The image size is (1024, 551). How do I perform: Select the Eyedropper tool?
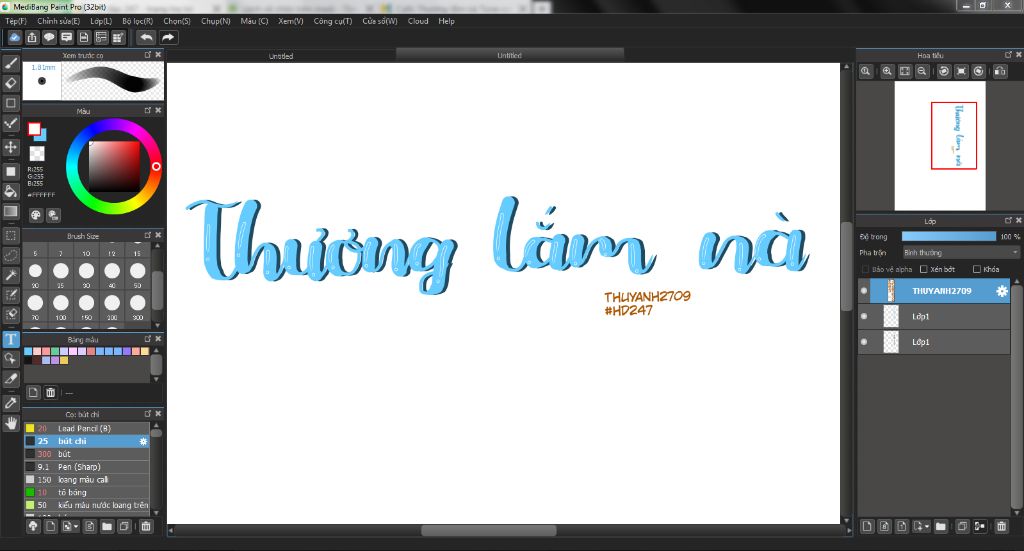[11, 403]
